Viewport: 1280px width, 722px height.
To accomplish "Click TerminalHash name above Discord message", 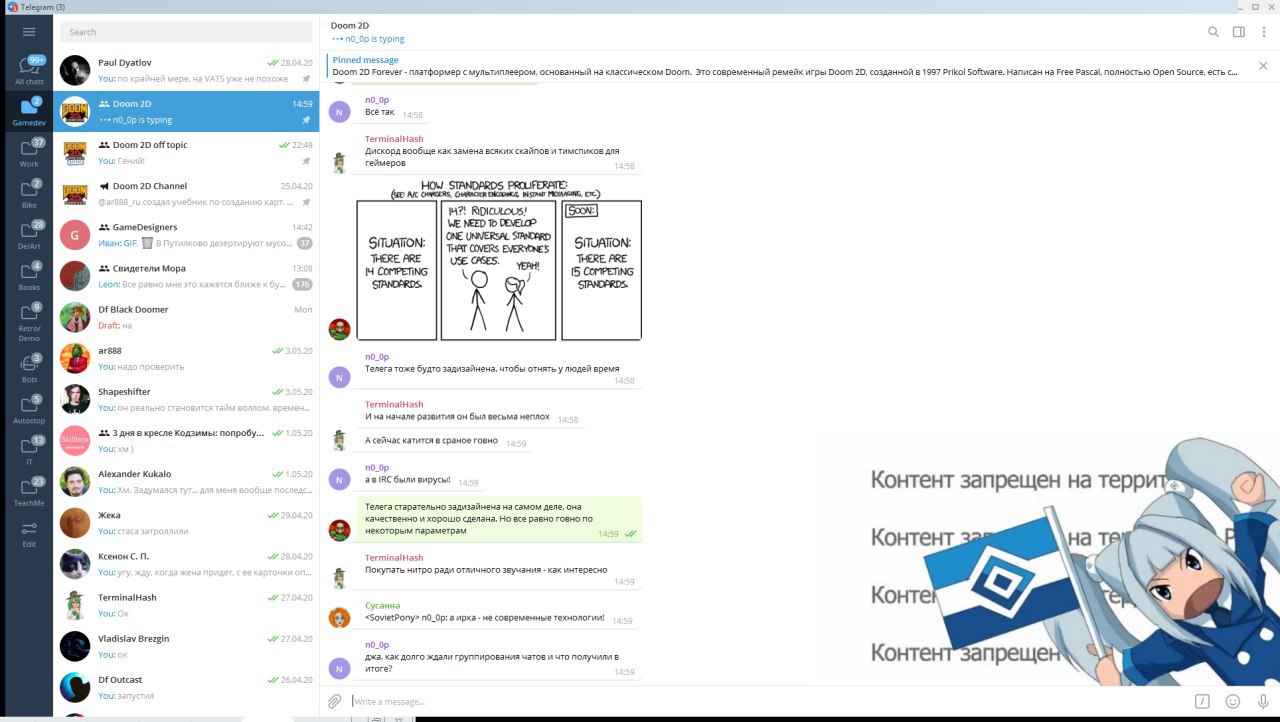I will click(394, 139).
